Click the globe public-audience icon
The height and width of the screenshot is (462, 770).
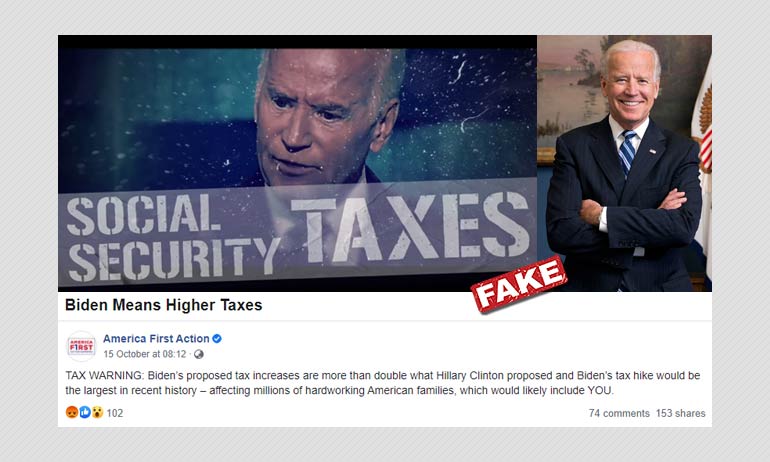point(198,354)
